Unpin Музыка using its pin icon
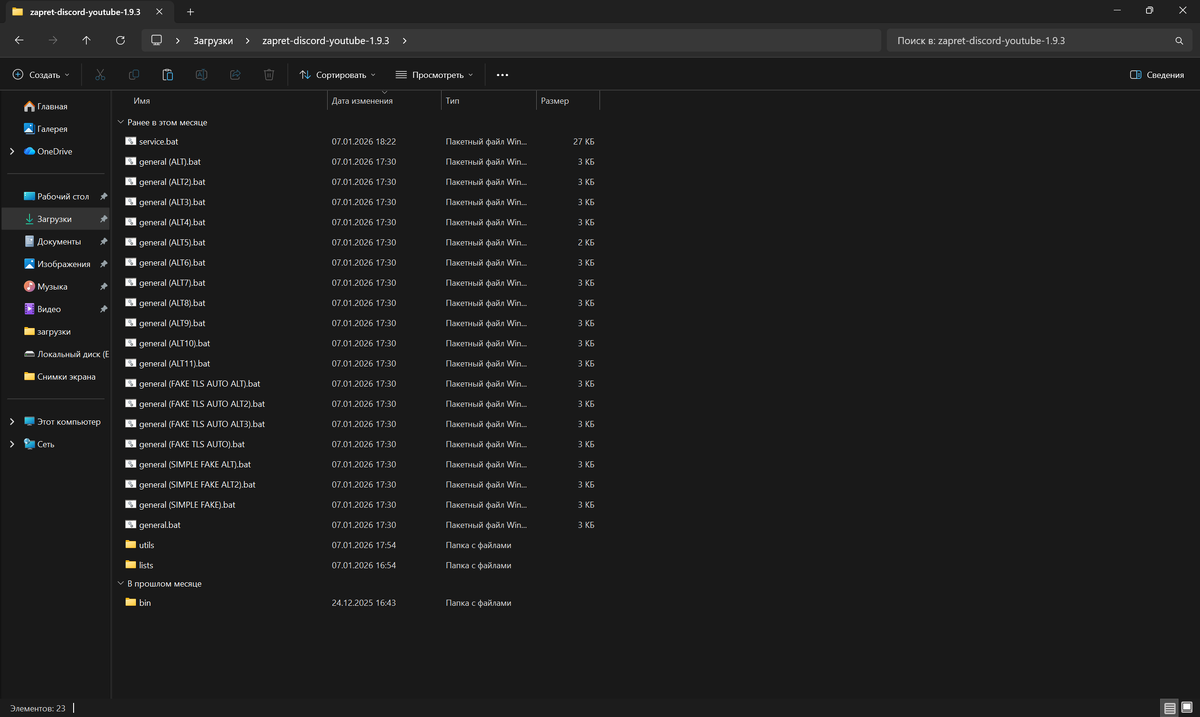This screenshot has width=1200, height=717. click(103, 287)
